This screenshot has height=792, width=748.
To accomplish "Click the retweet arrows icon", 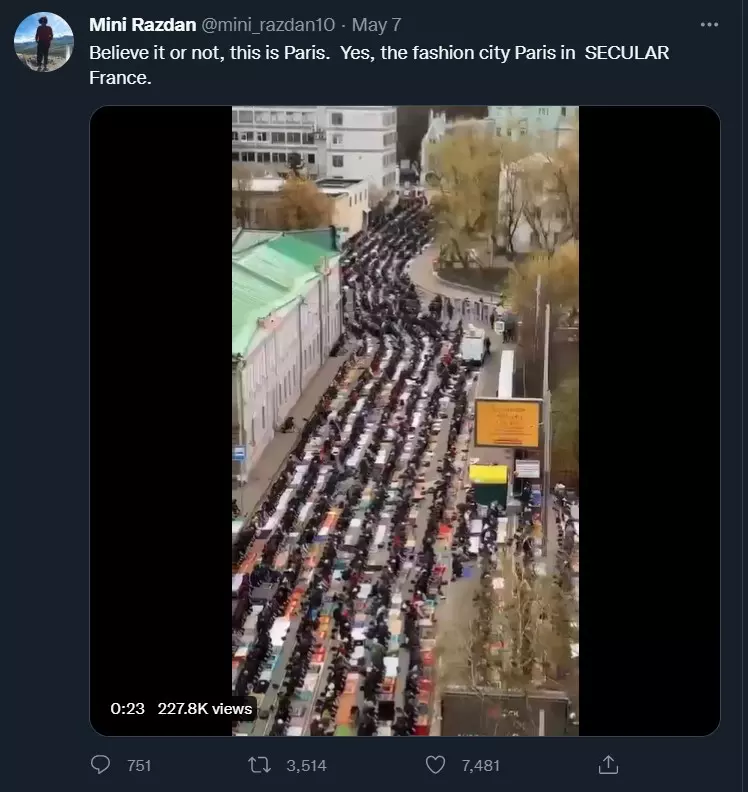I will coord(259,765).
